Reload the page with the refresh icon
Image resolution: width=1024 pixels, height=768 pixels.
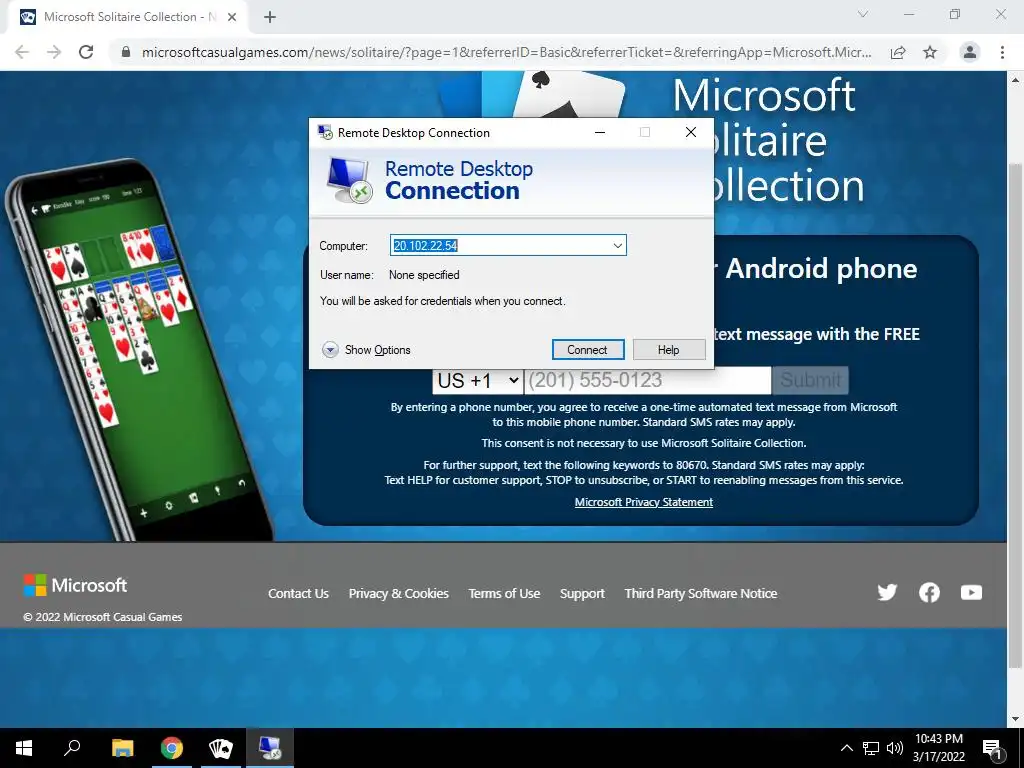pos(86,52)
